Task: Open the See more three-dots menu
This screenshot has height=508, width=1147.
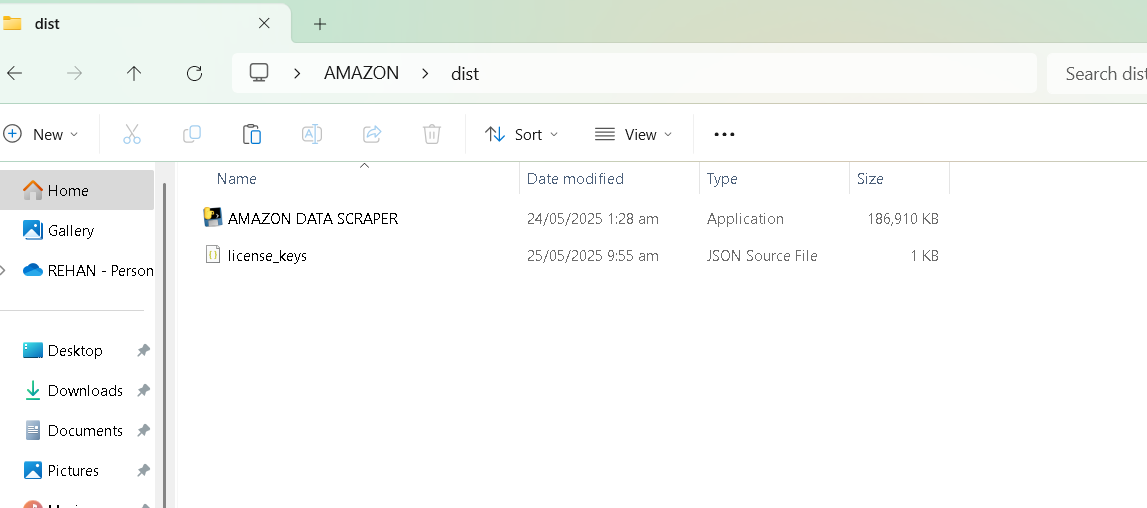Action: click(x=724, y=134)
